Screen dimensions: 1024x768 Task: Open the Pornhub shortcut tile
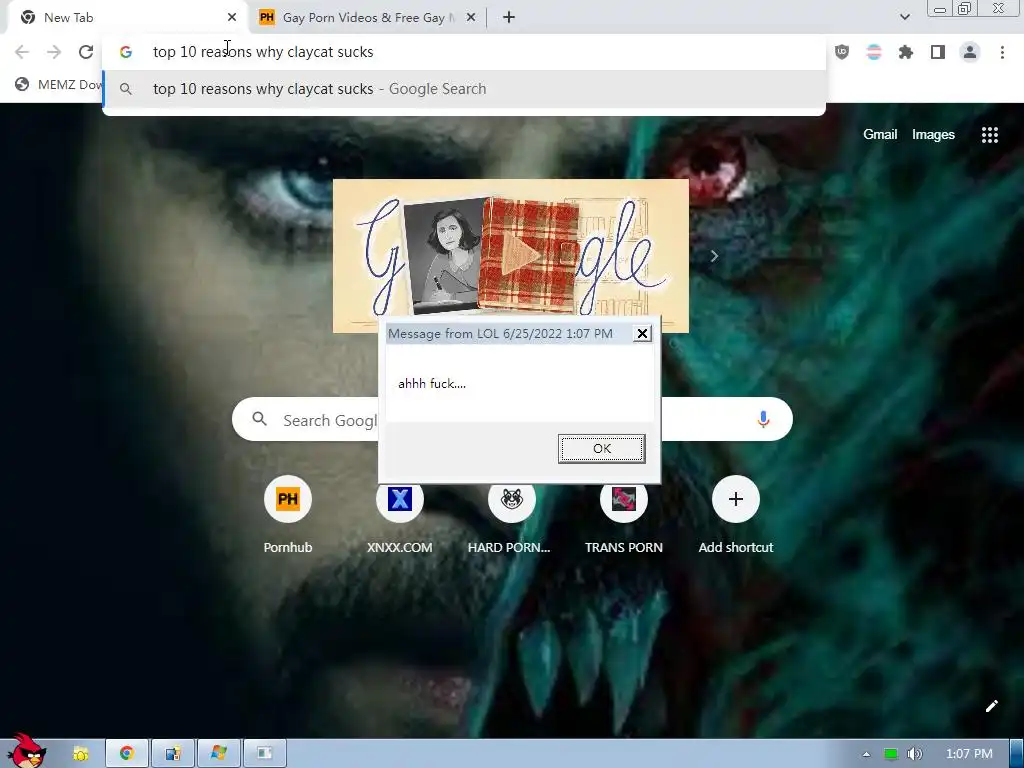[x=288, y=515]
